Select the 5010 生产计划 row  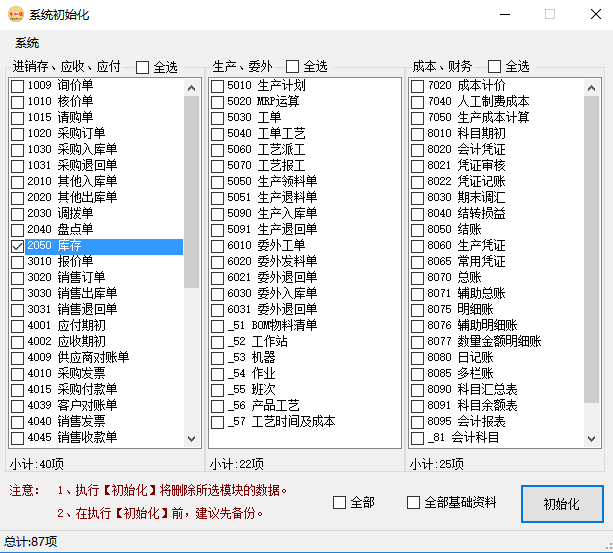(305, 86)
